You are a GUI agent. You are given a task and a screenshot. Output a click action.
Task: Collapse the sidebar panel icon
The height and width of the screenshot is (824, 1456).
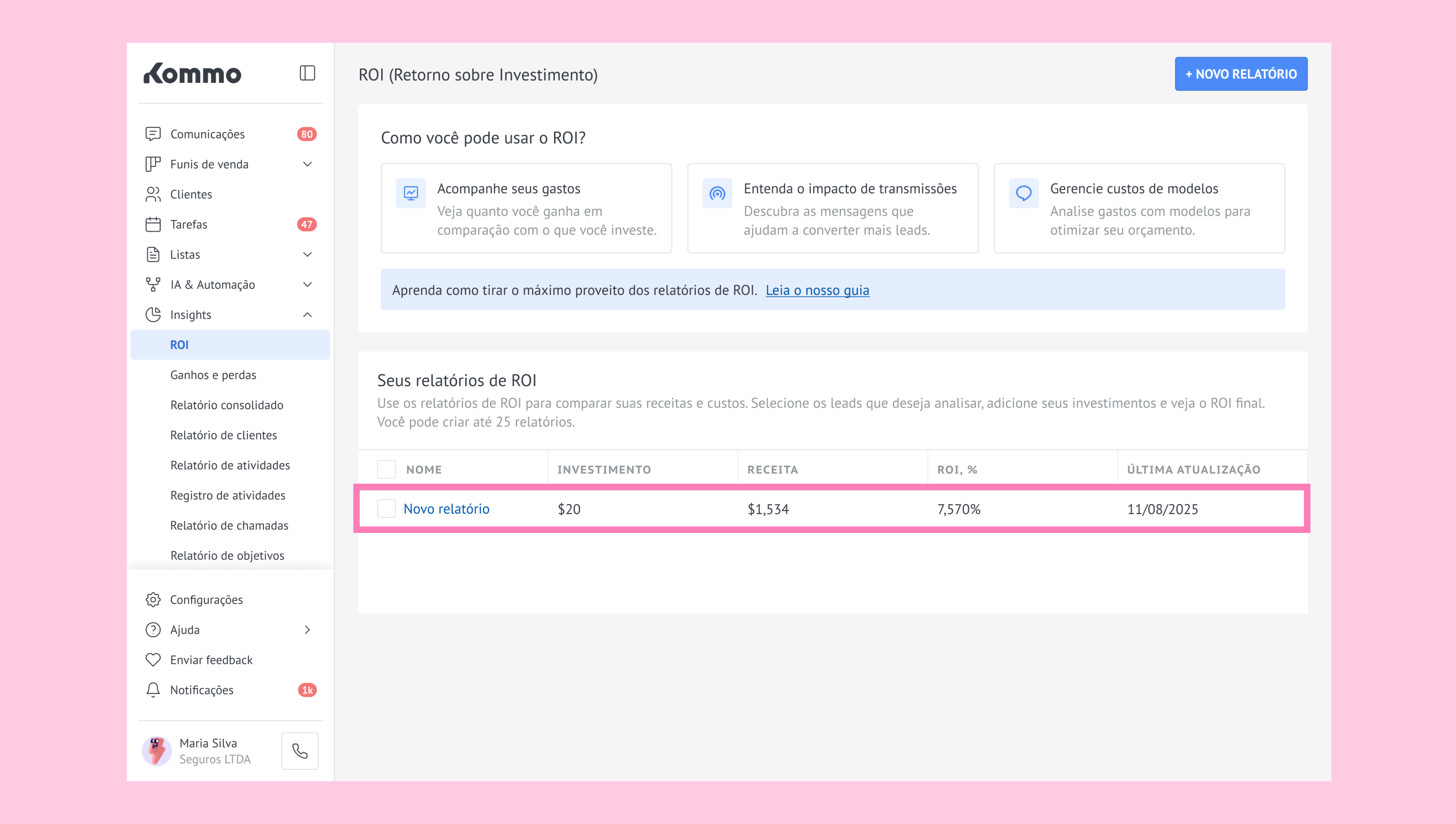click(307, 74)
